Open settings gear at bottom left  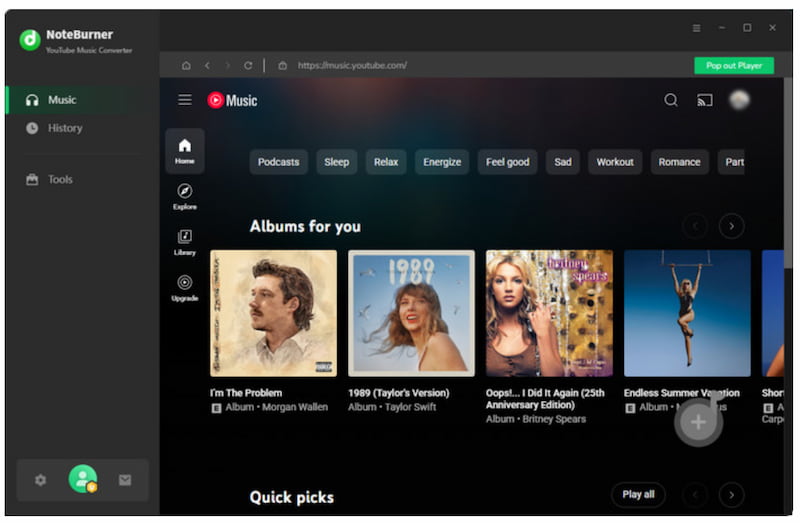point(40,480)
